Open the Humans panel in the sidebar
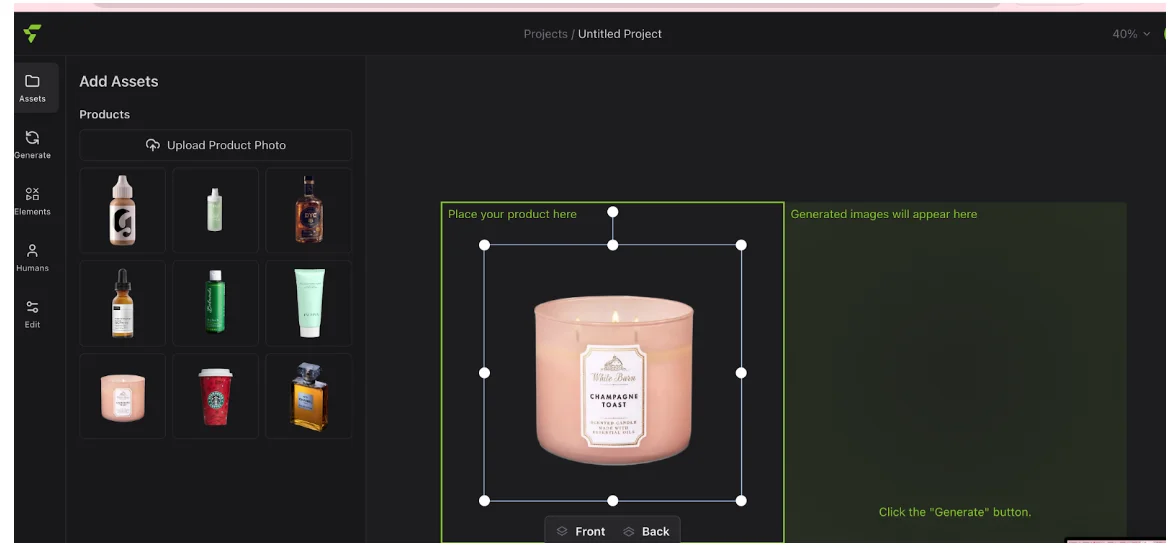This screenshot has height=556, width=1168. [x=32, y=258]
